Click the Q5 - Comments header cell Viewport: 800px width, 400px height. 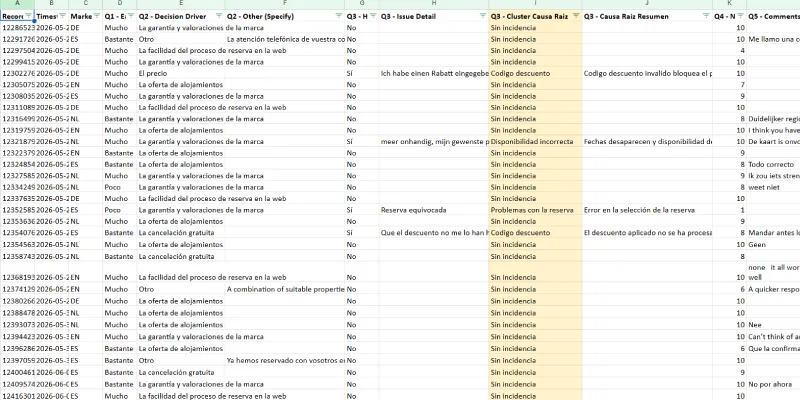[773, 16]
